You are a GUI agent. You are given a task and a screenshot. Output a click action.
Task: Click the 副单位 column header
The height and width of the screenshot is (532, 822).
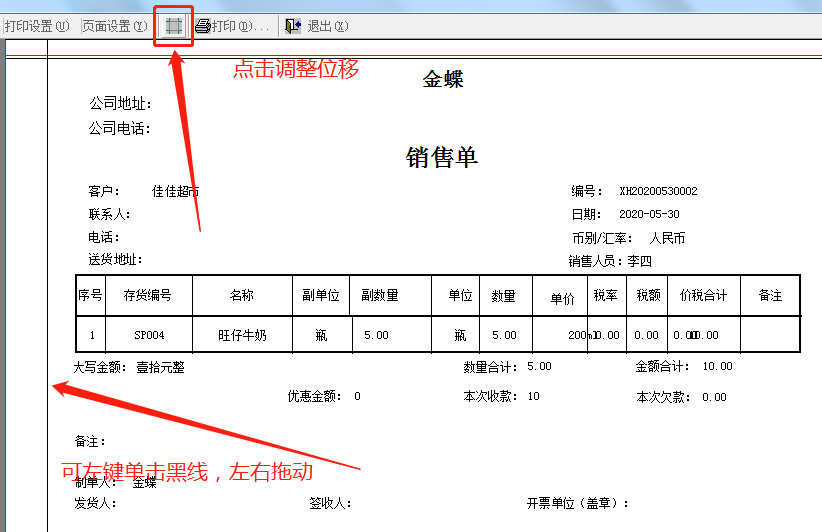(x=321, y=296)
